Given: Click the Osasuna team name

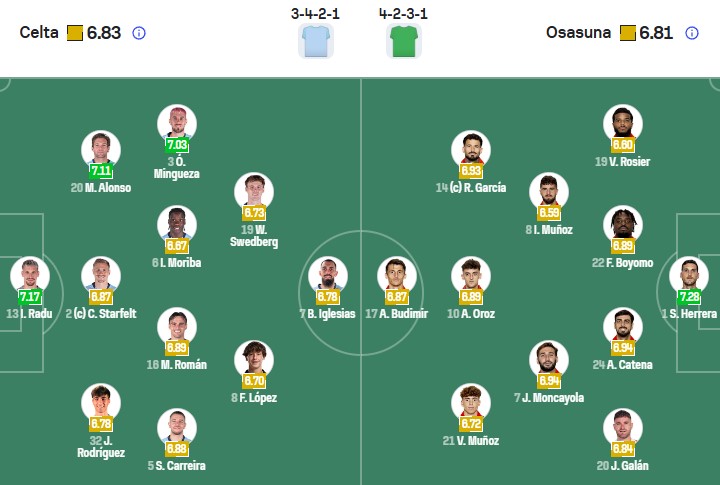Looking at the screenshot, I should click(578, 33).
